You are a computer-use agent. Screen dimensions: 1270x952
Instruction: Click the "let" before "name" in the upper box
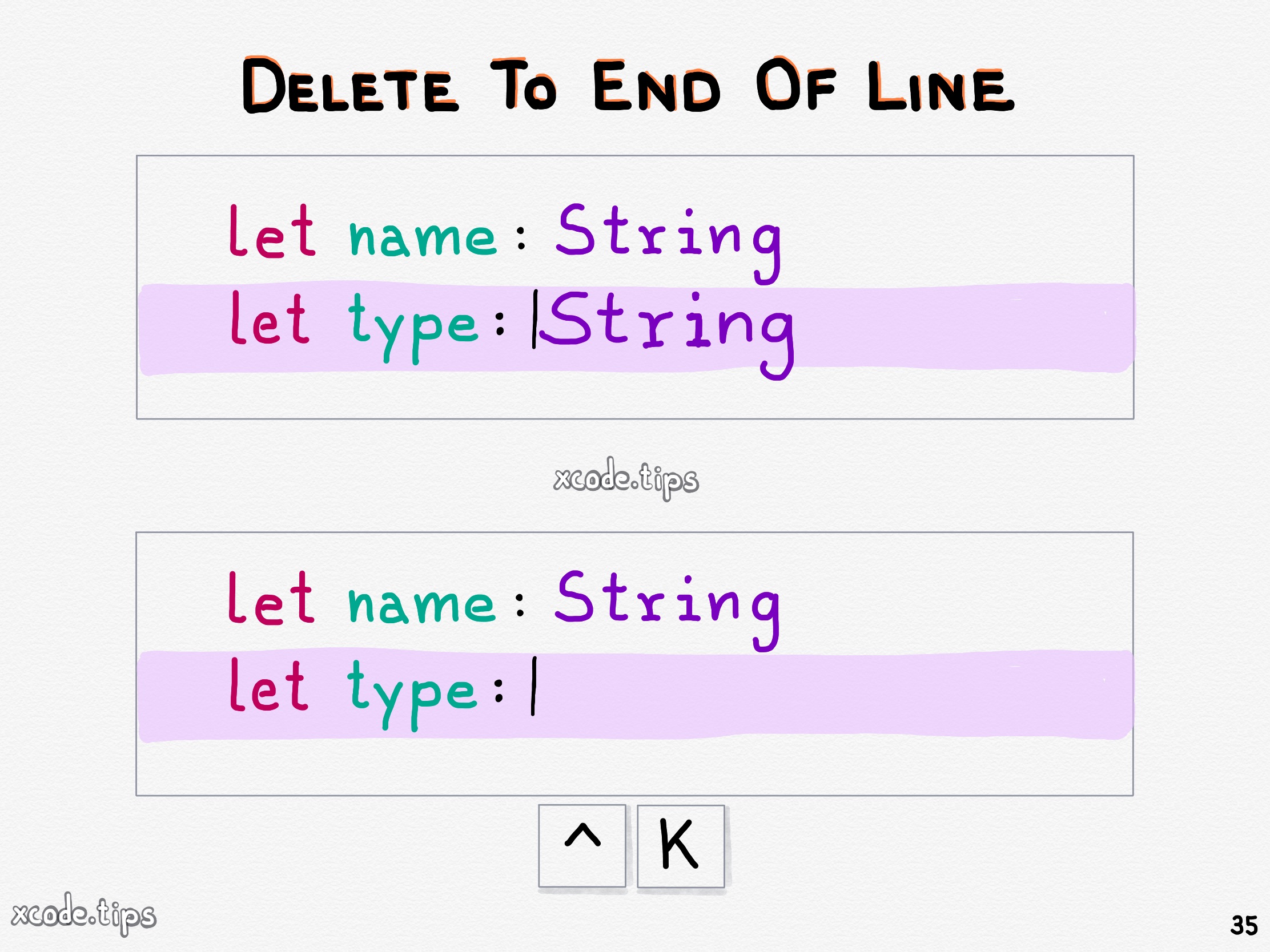tap(272, 232)
